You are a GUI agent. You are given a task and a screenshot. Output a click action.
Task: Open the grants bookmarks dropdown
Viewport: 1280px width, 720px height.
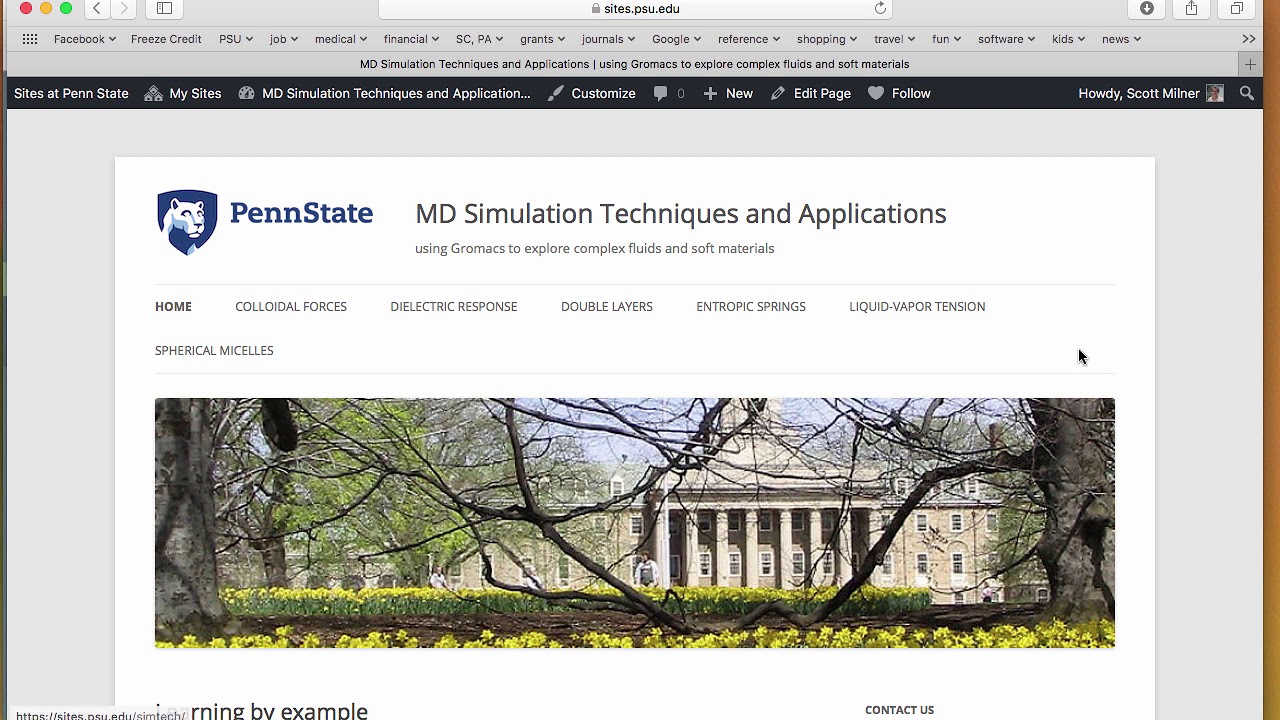pos(542,39)
